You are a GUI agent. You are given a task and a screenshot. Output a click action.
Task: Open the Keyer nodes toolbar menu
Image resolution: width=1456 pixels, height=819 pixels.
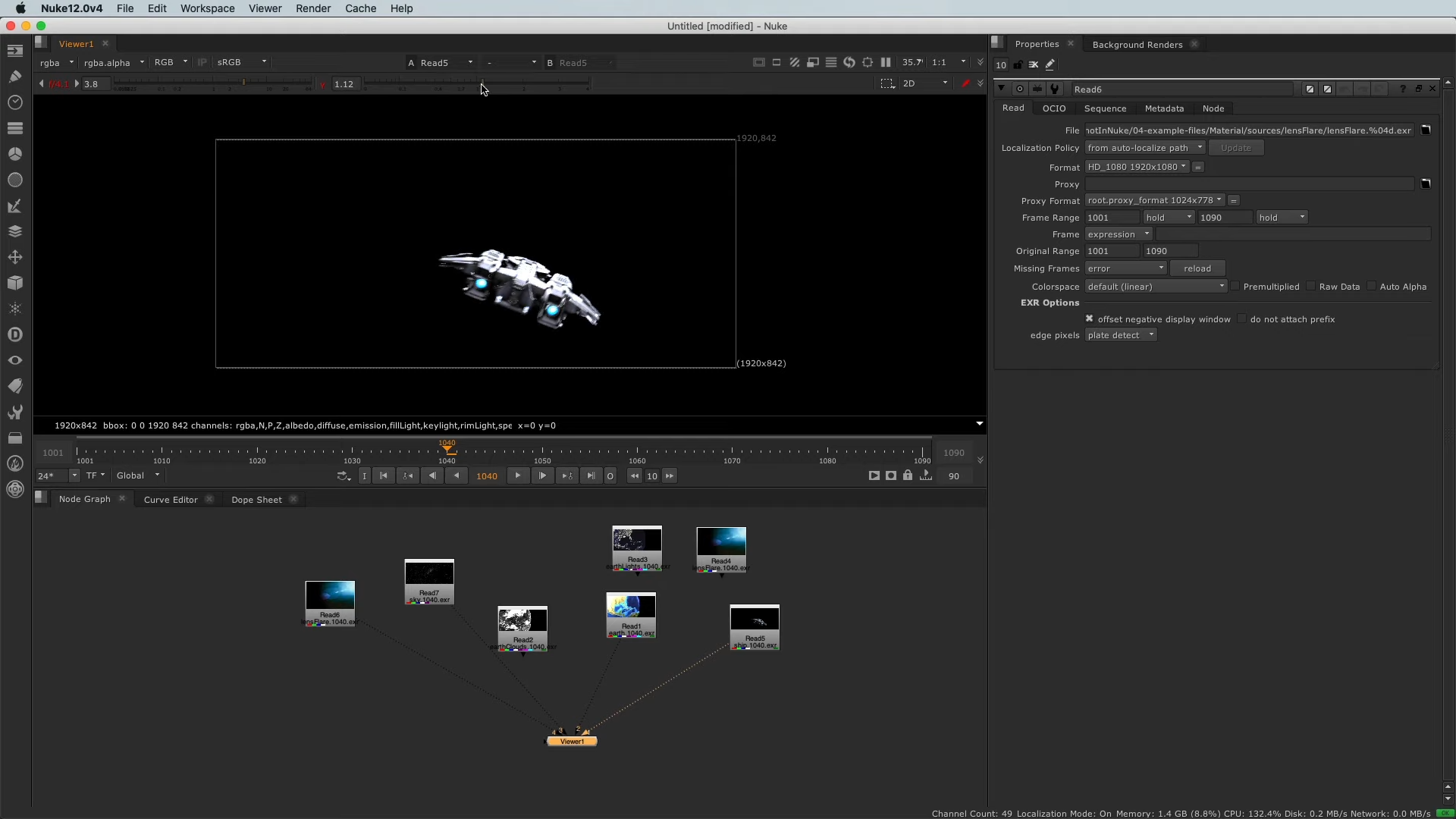pos(14,206)
